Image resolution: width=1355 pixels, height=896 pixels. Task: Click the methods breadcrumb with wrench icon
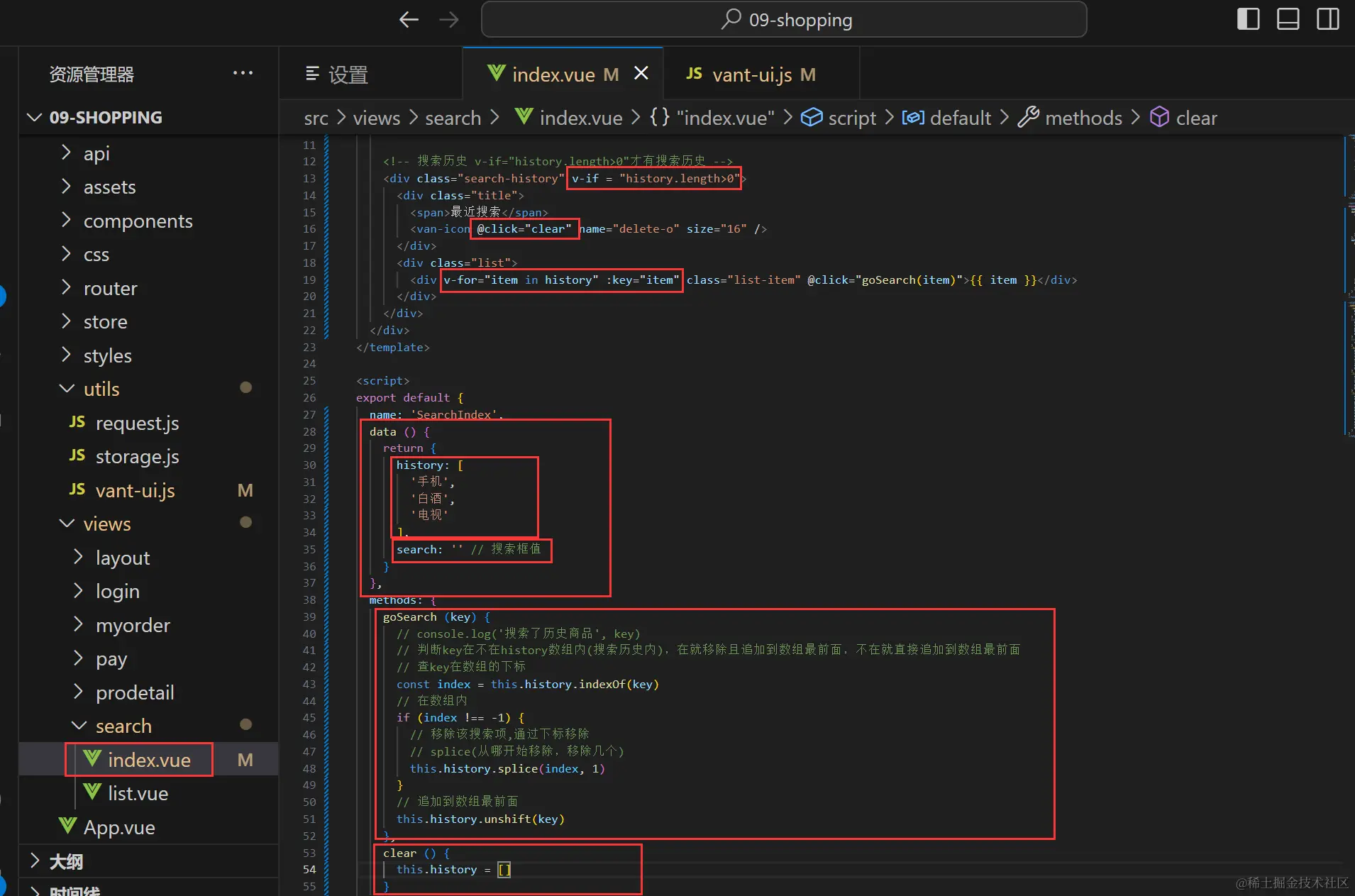pyautogui.click(x=1070, y=118)
